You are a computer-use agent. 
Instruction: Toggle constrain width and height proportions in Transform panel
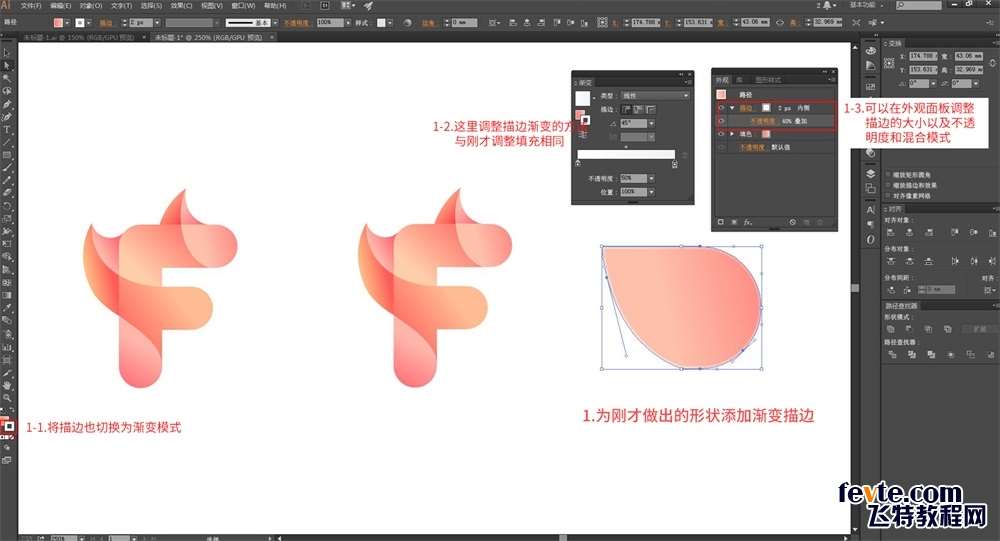pos(992,63)
